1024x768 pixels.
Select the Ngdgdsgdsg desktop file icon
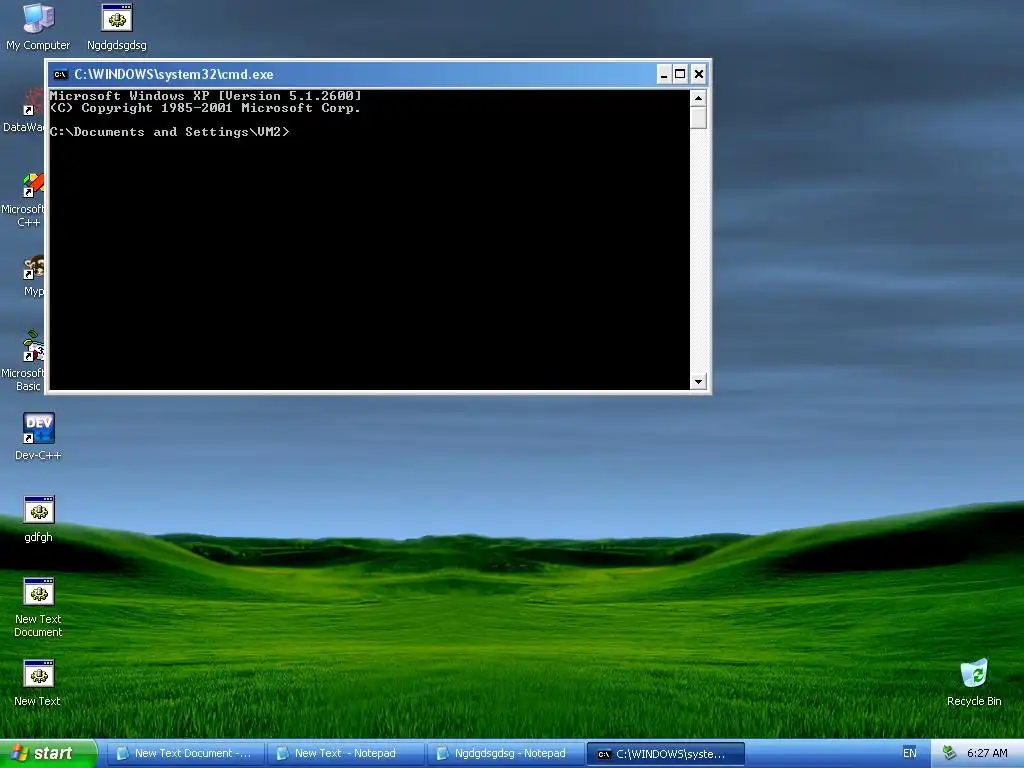117,27
